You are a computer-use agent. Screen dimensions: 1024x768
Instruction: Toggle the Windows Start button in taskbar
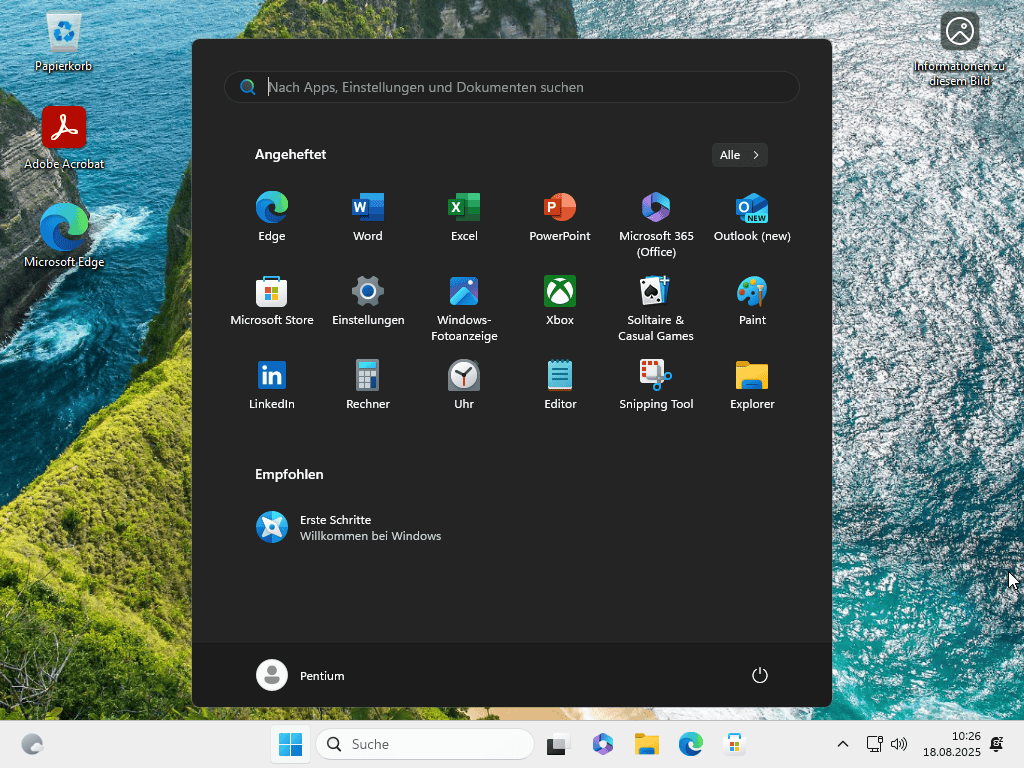pyautogui.click(x=290, y=744)
